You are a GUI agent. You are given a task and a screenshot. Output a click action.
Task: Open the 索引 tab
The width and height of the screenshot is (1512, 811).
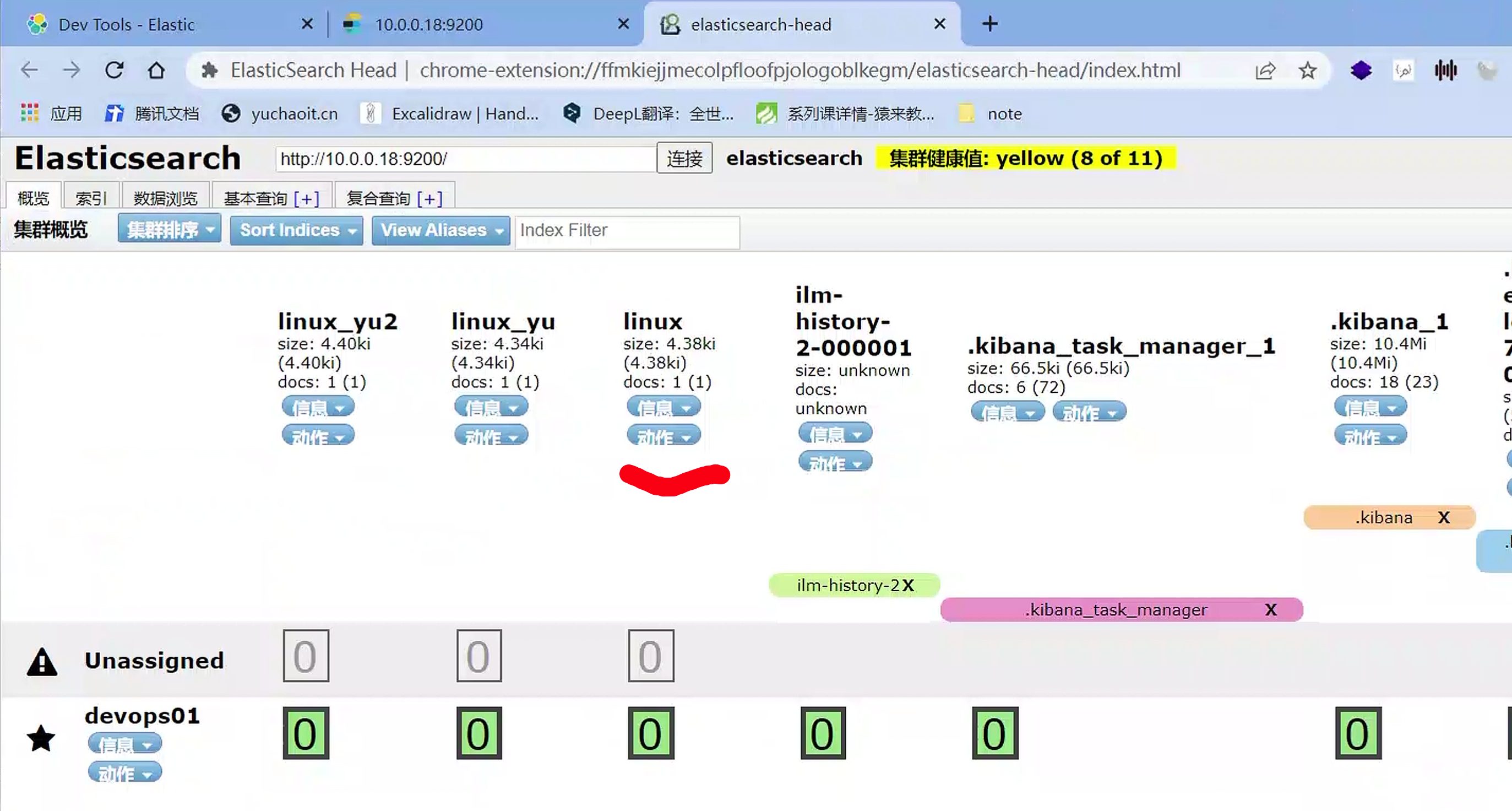(x=91, y=198)
